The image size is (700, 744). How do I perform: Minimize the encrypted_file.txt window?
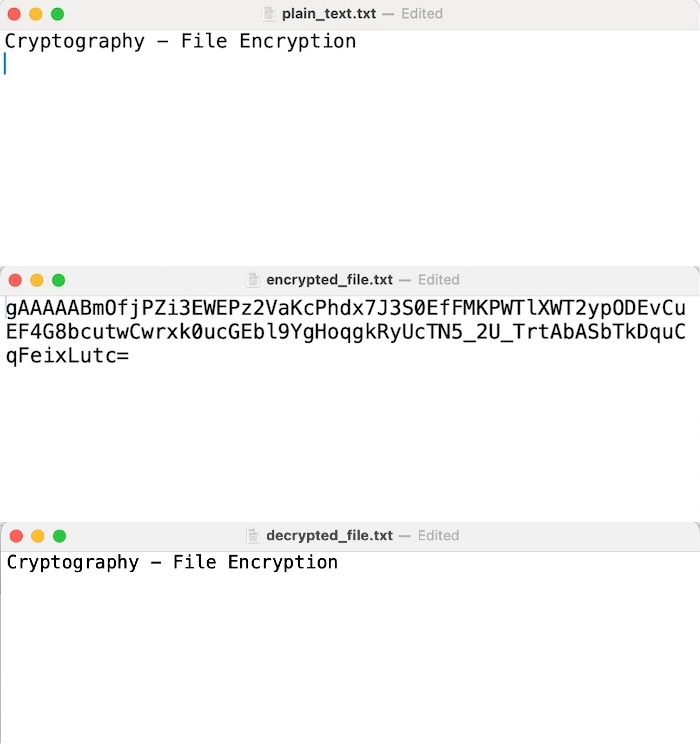coord(36,280)
